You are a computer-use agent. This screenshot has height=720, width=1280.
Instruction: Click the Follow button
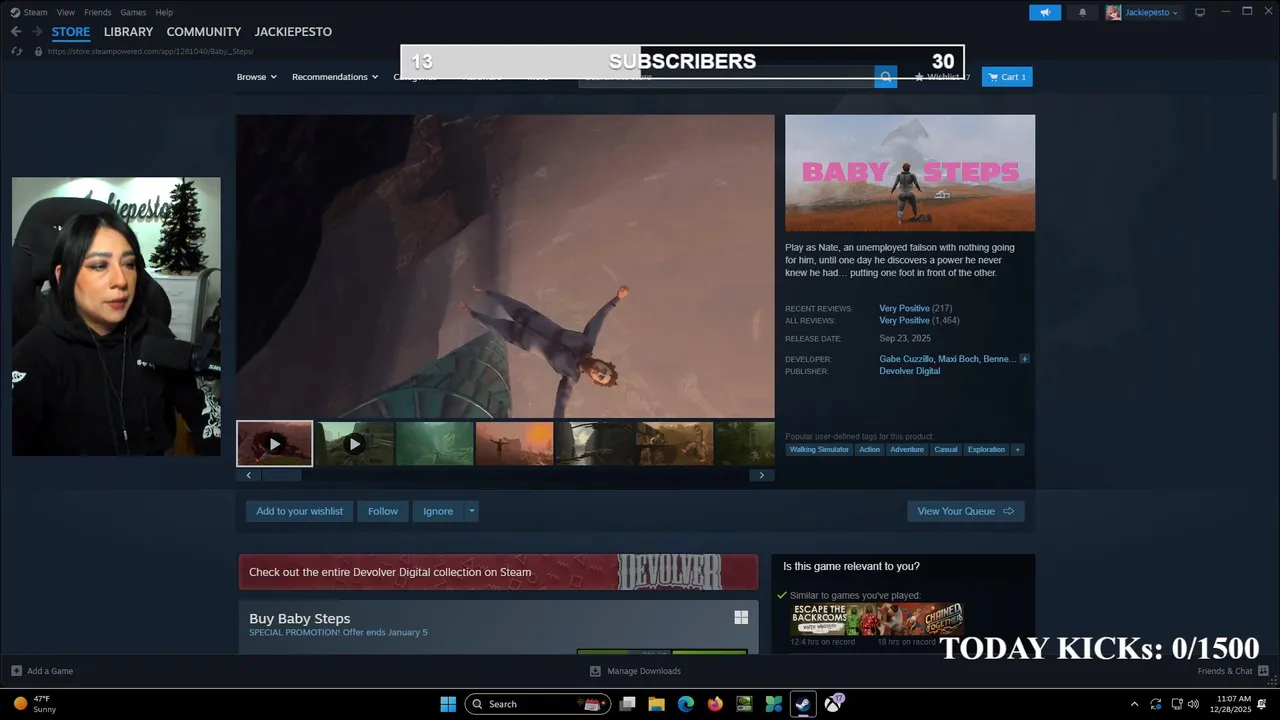tap(382, 511)
